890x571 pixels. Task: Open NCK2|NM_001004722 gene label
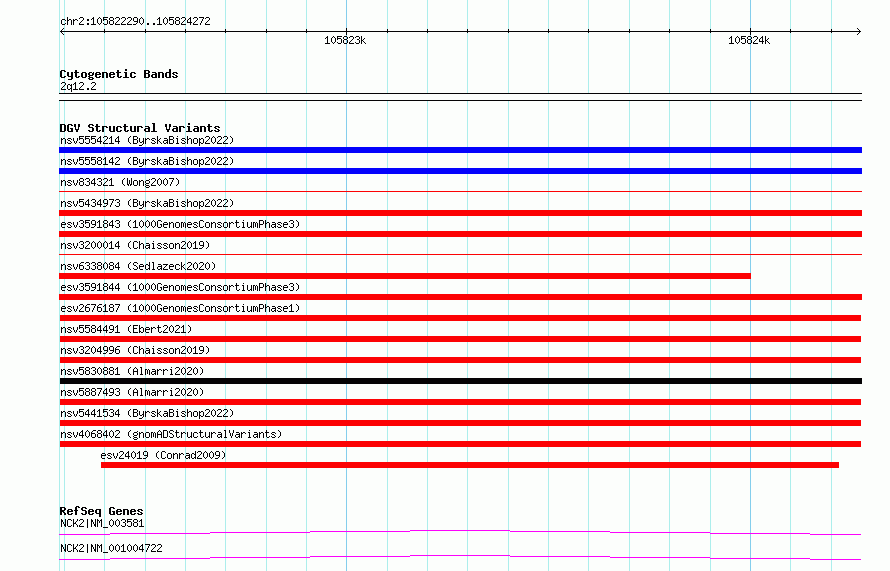tap(111, 548)
